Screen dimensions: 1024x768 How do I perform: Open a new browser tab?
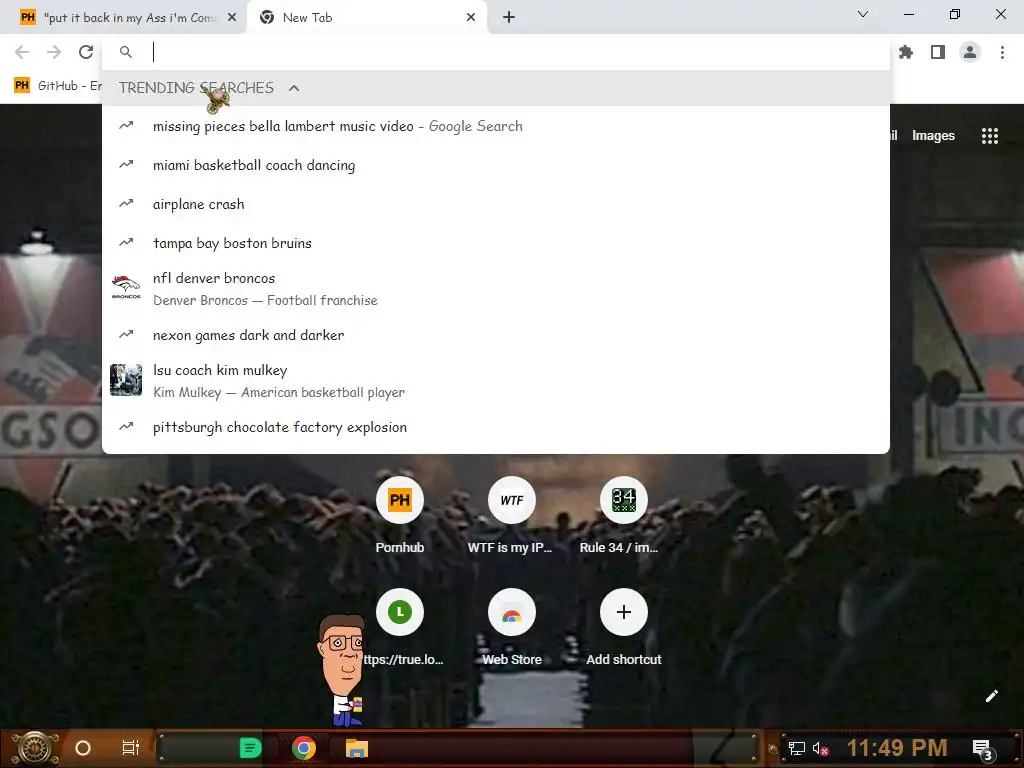coord(509,18)
